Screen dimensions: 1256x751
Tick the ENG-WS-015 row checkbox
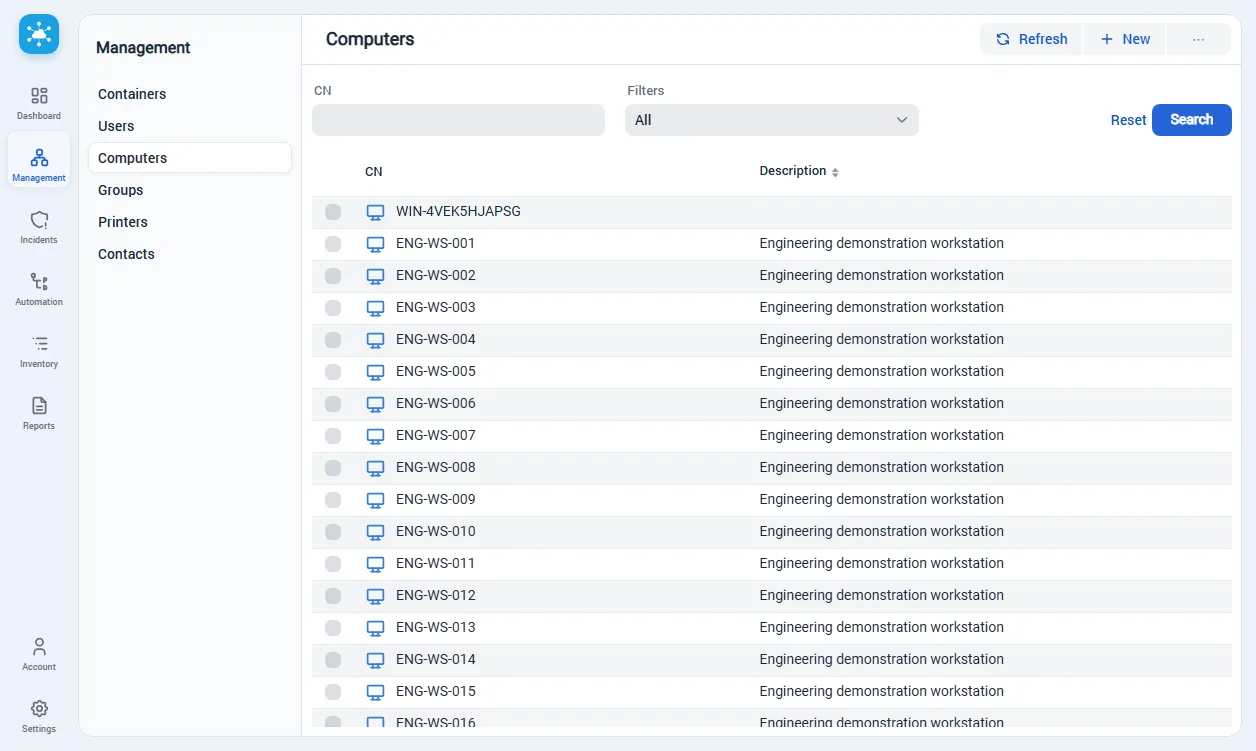[x=333, y=692]
